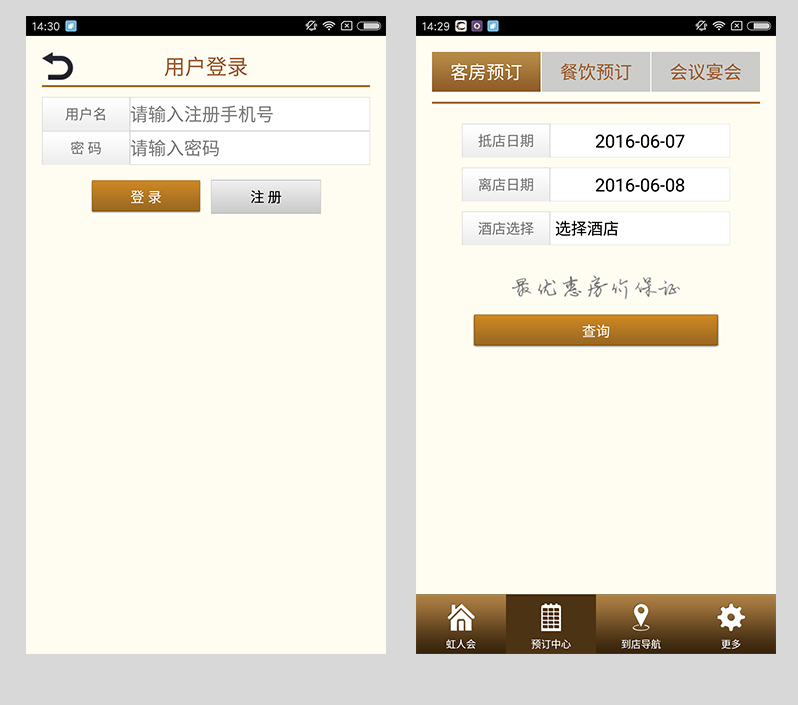Open 虹人会 home icon in bottom bar

pos(461,623)
